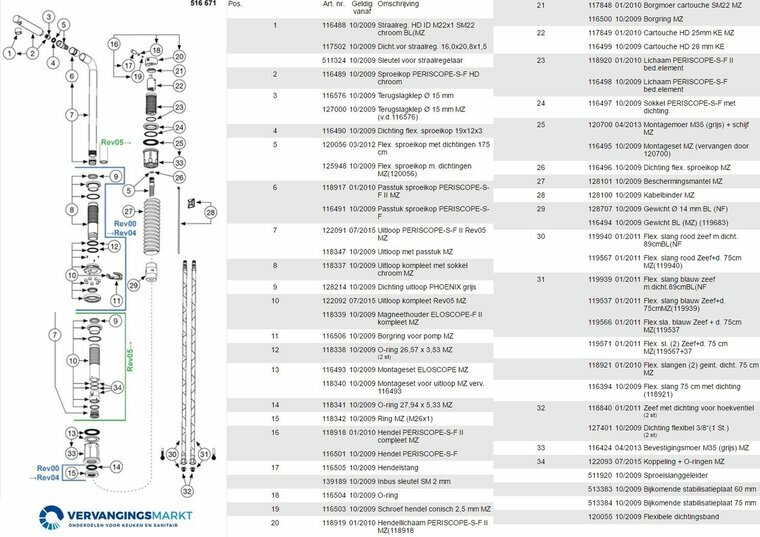This screenshot has height=537, width=760.
Task: Select callout 32 below the flex hoses
Action: (188, 491)
